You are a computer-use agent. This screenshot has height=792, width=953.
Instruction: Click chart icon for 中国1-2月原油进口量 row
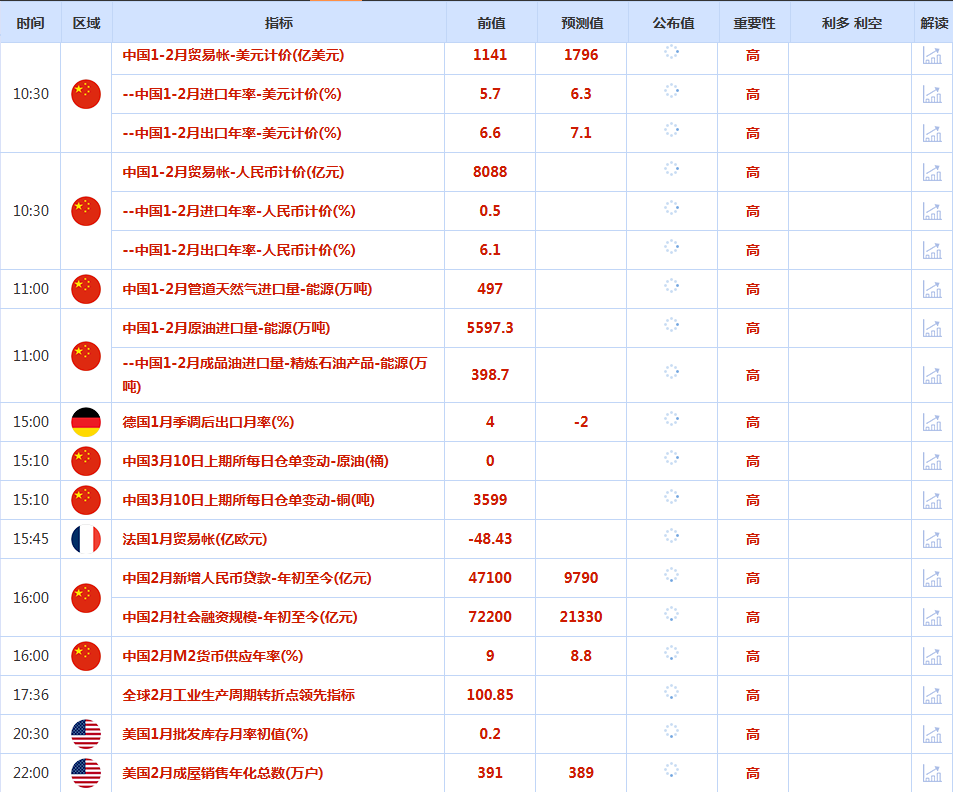point(932,328)
